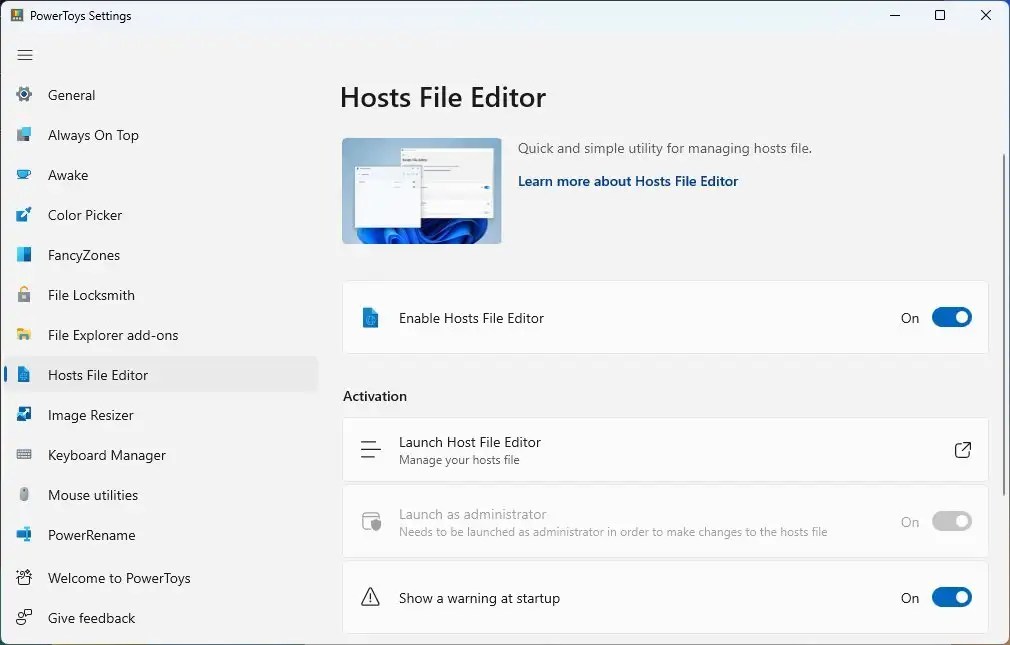Image resolution: width=1010 pixels, height=645 pixels.
Task: Toggle Launch as administrator
Action: pyautogui.click(x=951, y=521)
